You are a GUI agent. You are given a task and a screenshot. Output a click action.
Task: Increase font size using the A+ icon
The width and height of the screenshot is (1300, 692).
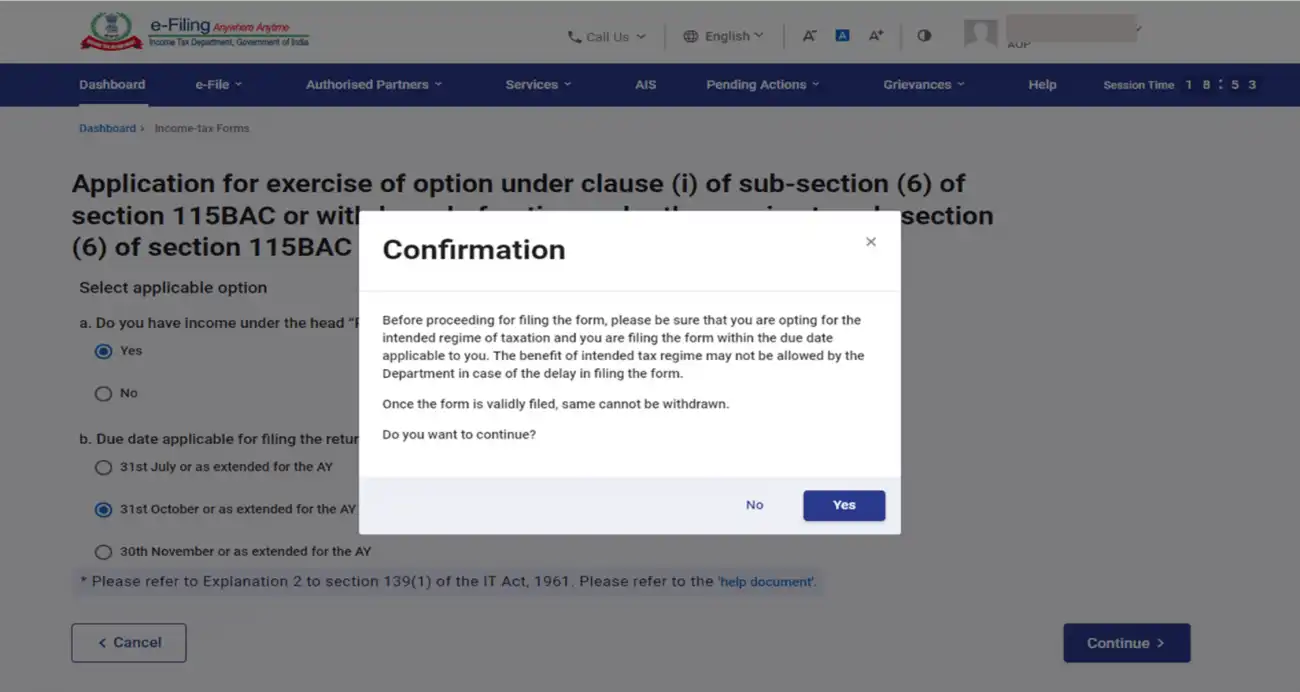coord(875,35)
